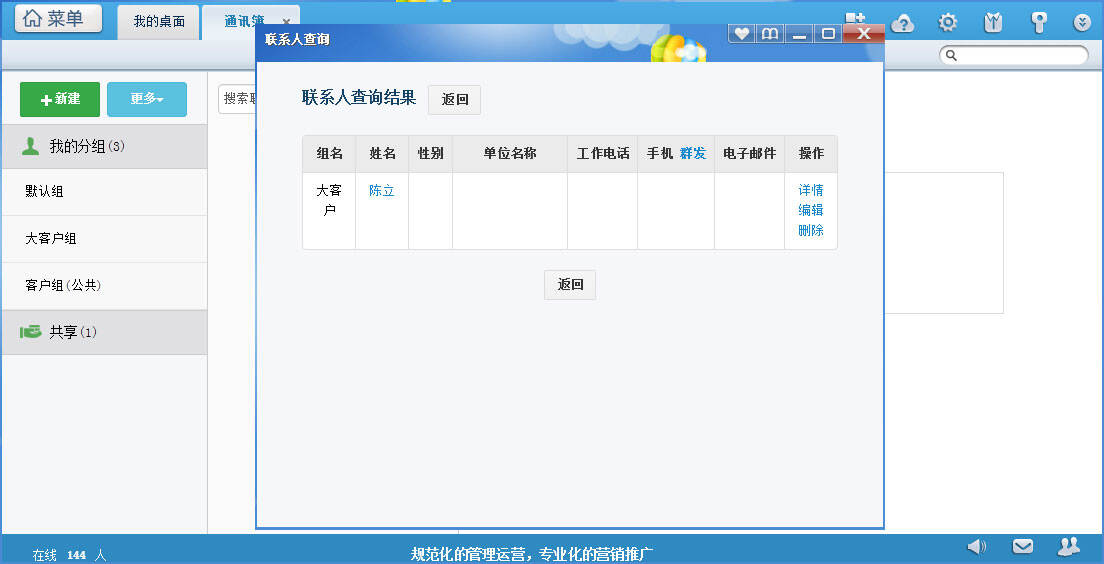Click the book icon in dialog titlebar

tap(769, 34)
